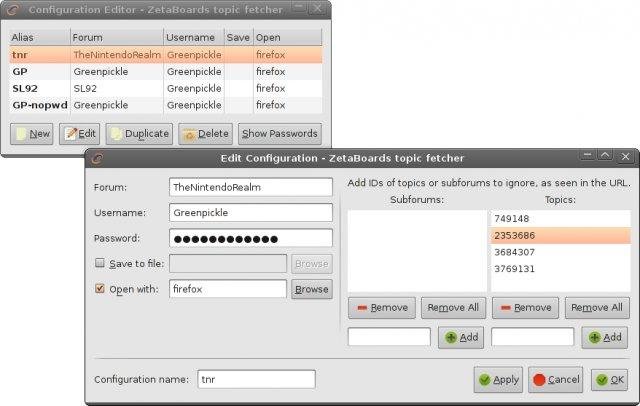The image size is (640, 406).
Task: Select topic ID 3684307
Action: (x=561, y=252)
